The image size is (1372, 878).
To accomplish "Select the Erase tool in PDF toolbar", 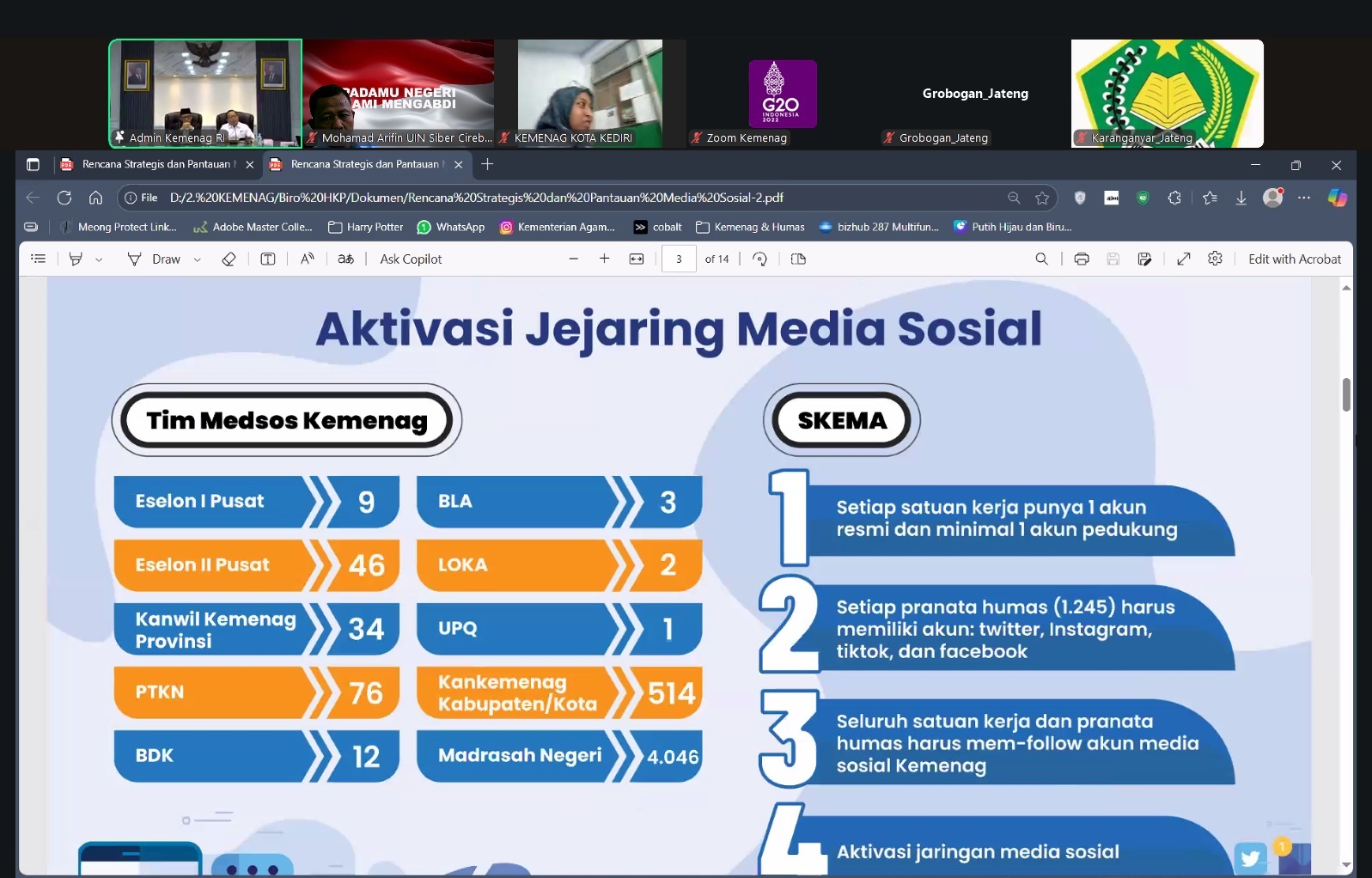I will [x=229, y=259].
